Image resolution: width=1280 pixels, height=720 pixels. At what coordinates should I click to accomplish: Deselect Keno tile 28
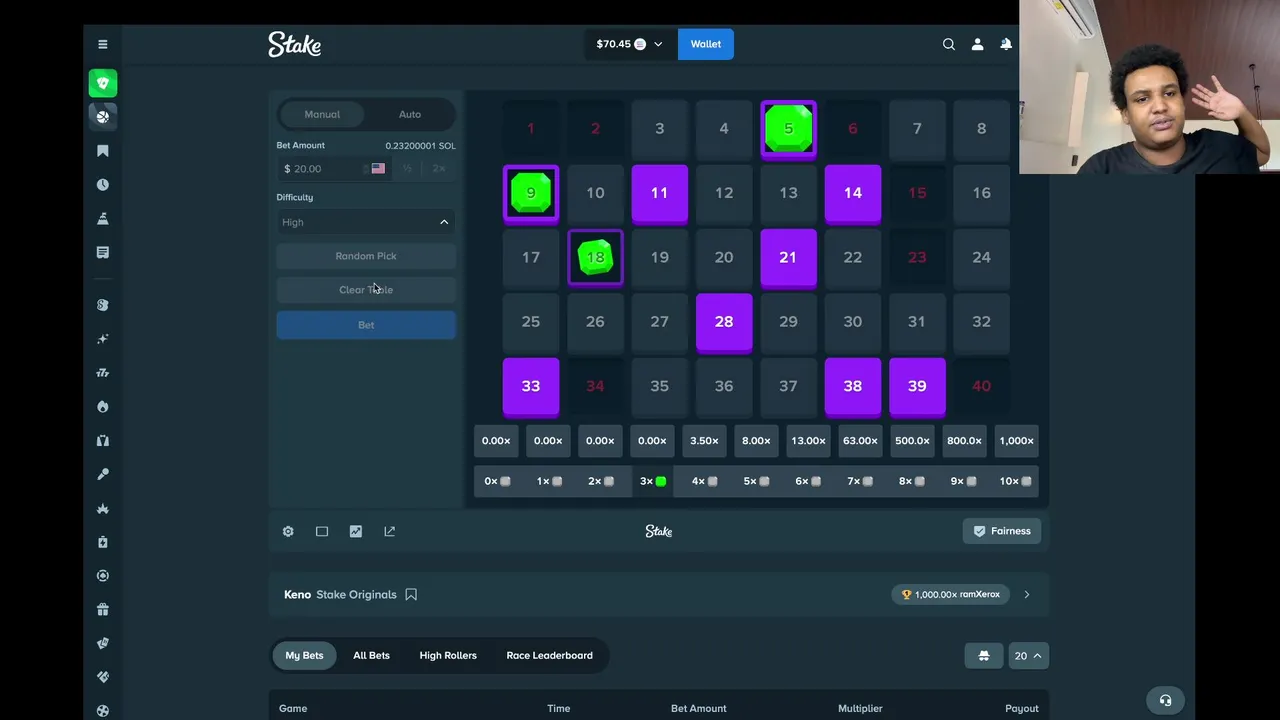point(724,322)
